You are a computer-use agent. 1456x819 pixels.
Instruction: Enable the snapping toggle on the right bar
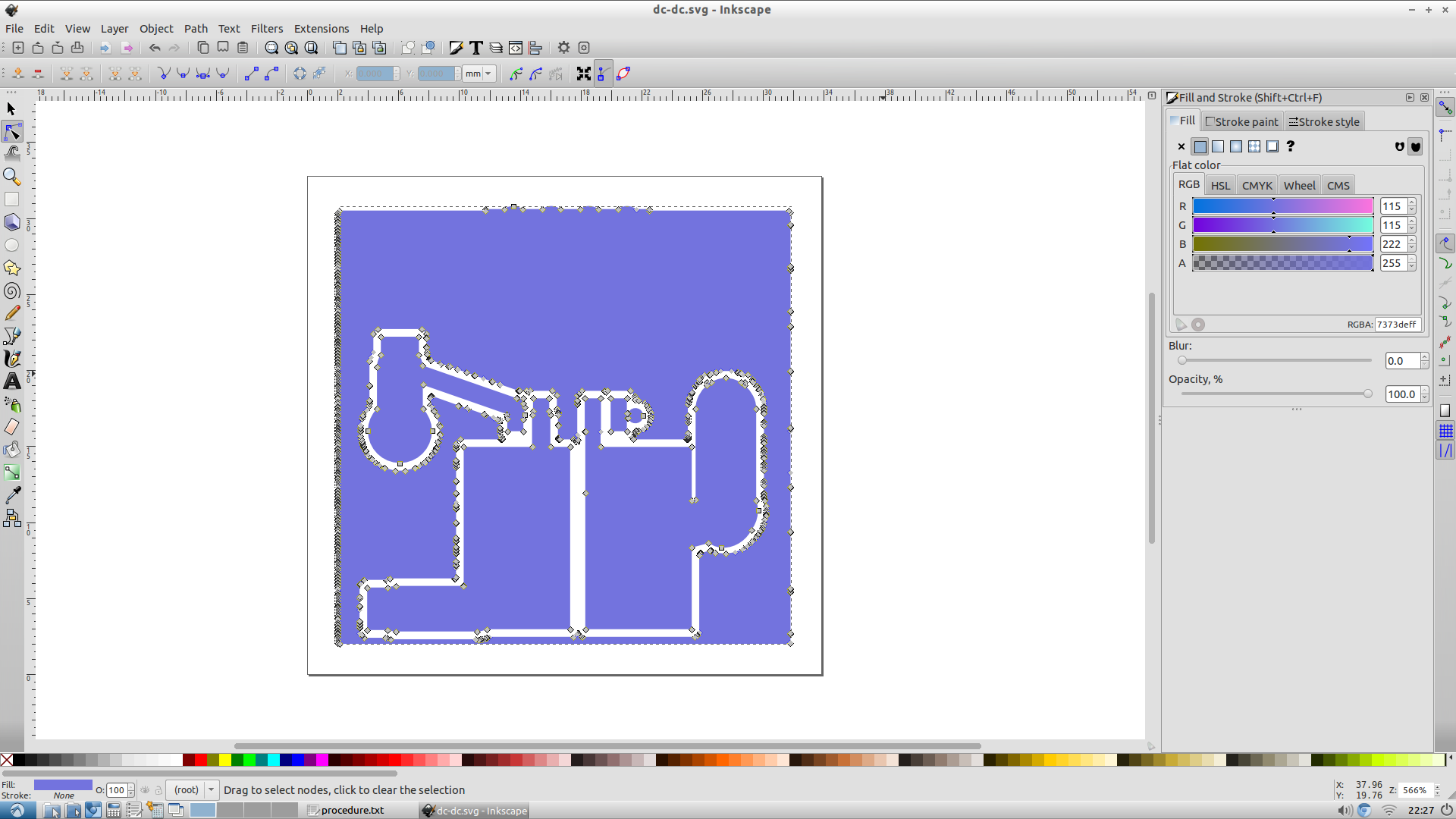pos(1446,107)
